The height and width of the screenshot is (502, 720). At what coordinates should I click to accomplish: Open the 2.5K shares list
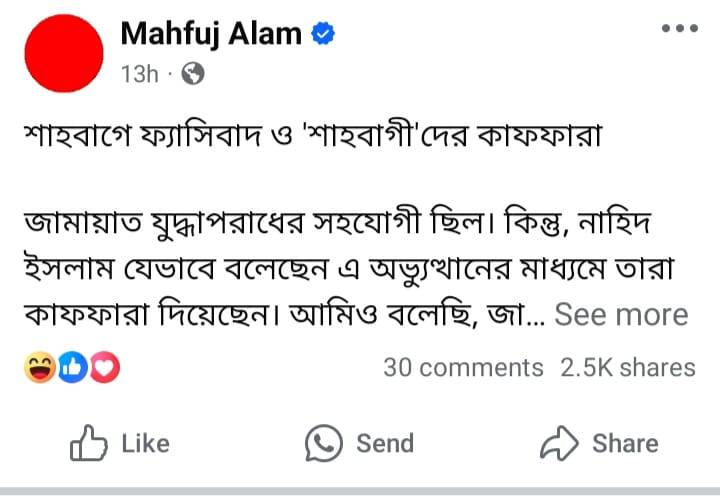628,367
